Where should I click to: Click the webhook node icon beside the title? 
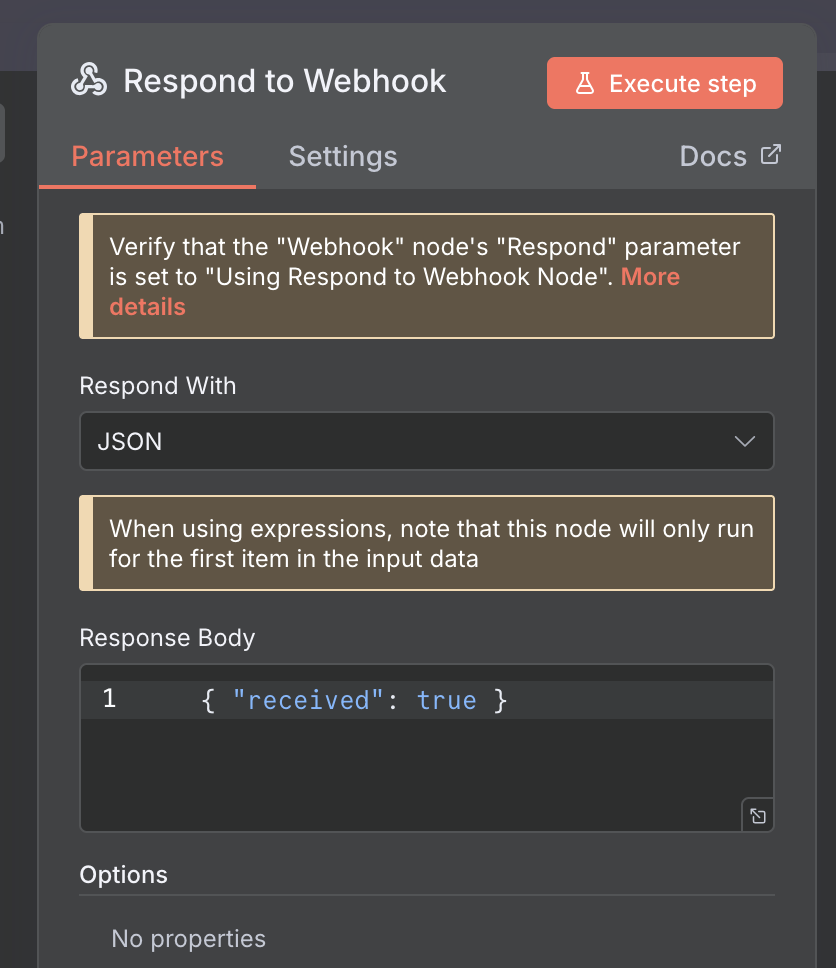pyautogui.click(x=89, y=81)
